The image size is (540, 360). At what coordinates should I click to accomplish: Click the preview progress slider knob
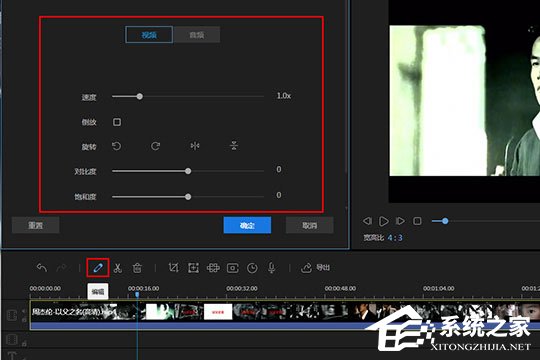click(445, 221)
